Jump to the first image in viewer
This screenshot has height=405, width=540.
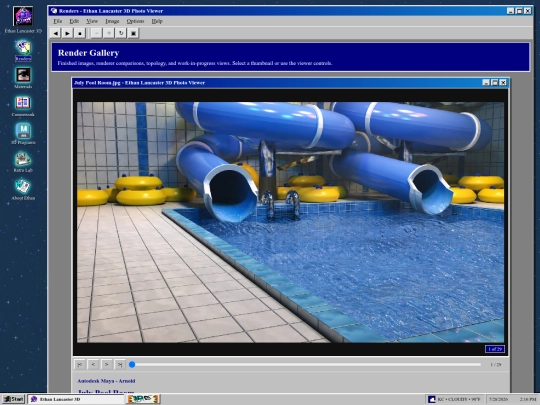[80, 364]
